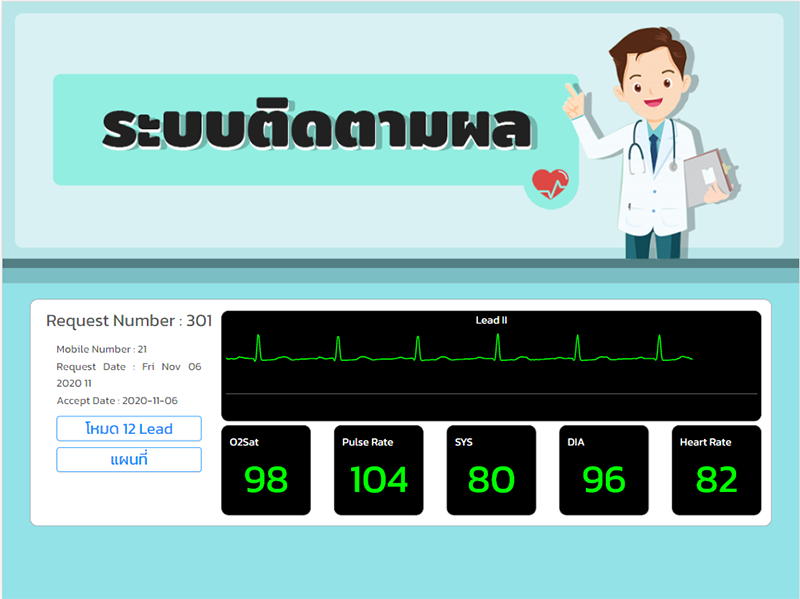Click the แผนที่ map button
The image size is (800, 599).
point(129,460)
